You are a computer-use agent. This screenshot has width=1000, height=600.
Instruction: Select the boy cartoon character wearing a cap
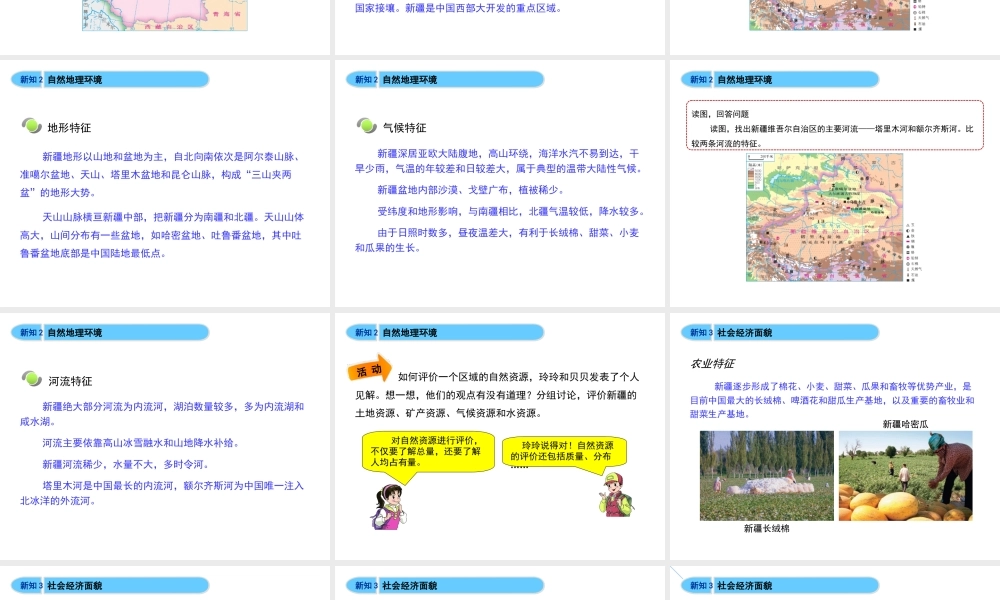coord(615,494)
